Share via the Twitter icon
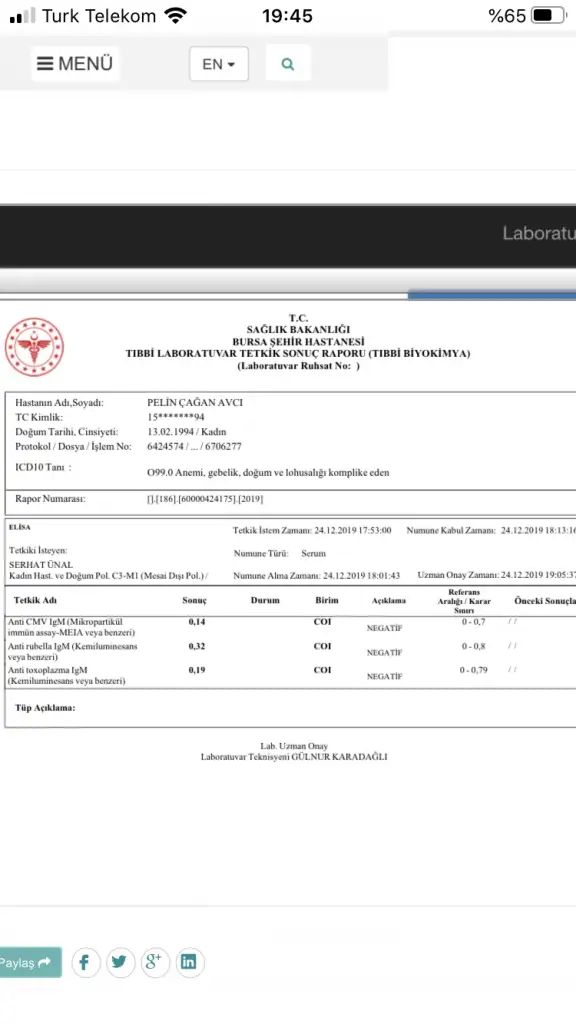 tap(121, 963)
